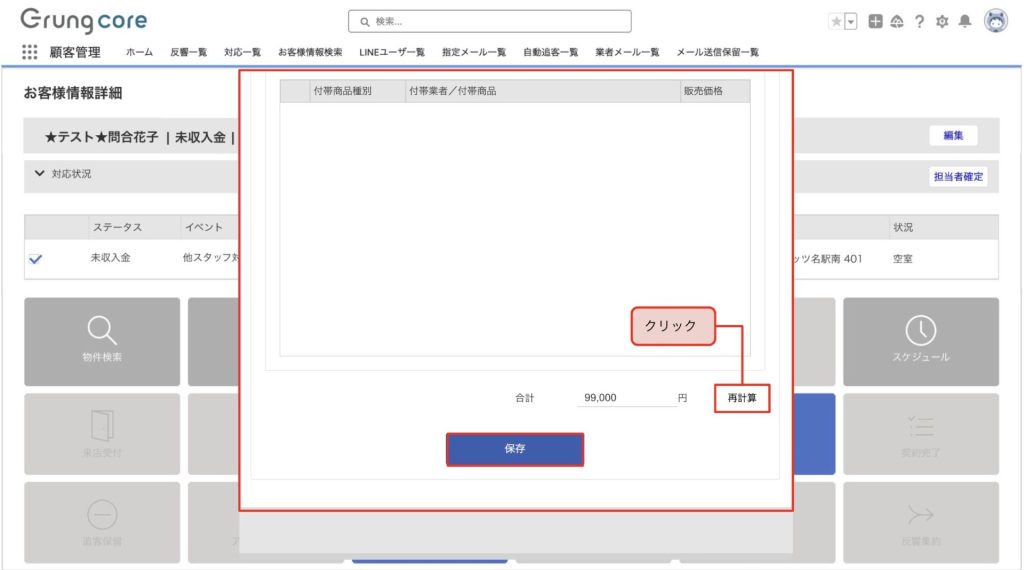Click the 再計算 button
1024x570 pixels.
pyautogui.click(x=741, y=398)
